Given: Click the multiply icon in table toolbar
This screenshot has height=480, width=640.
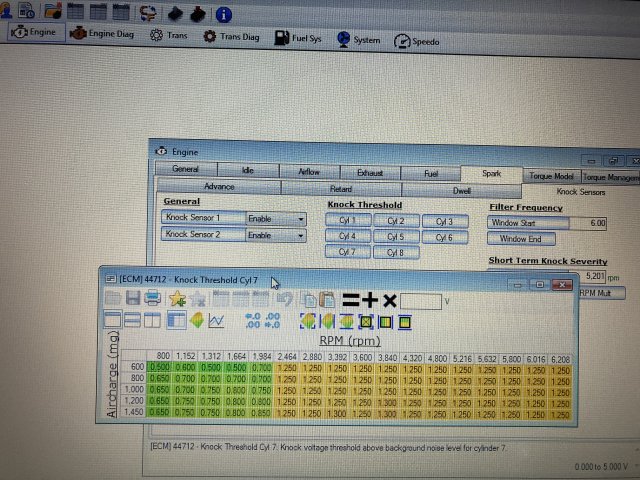Looking at the screenshot, I should [x=389, y=299].
